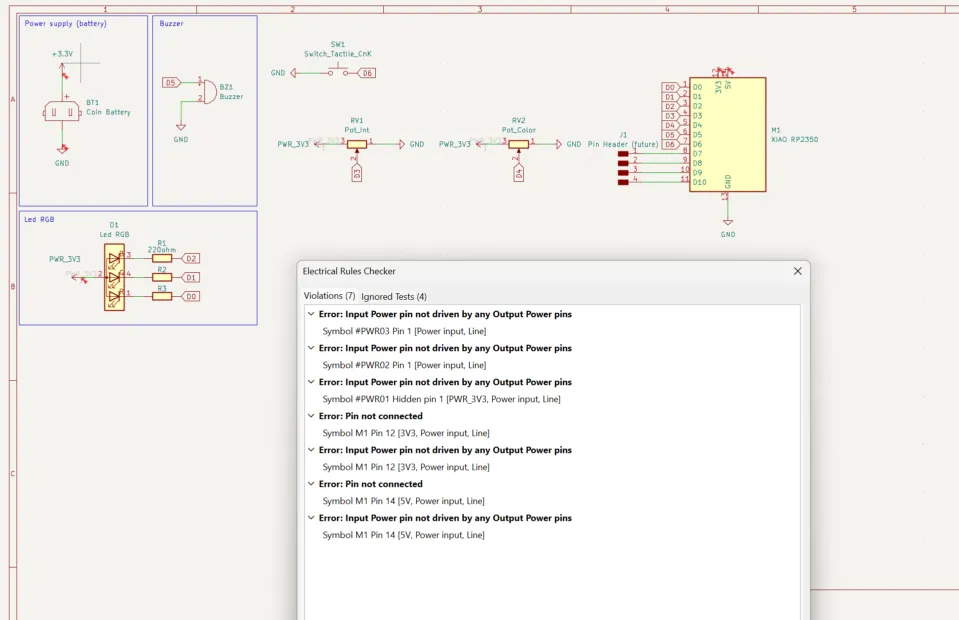
Task: Close the Electrical Rules Checker dialog
Action: (x=798, y=271)
